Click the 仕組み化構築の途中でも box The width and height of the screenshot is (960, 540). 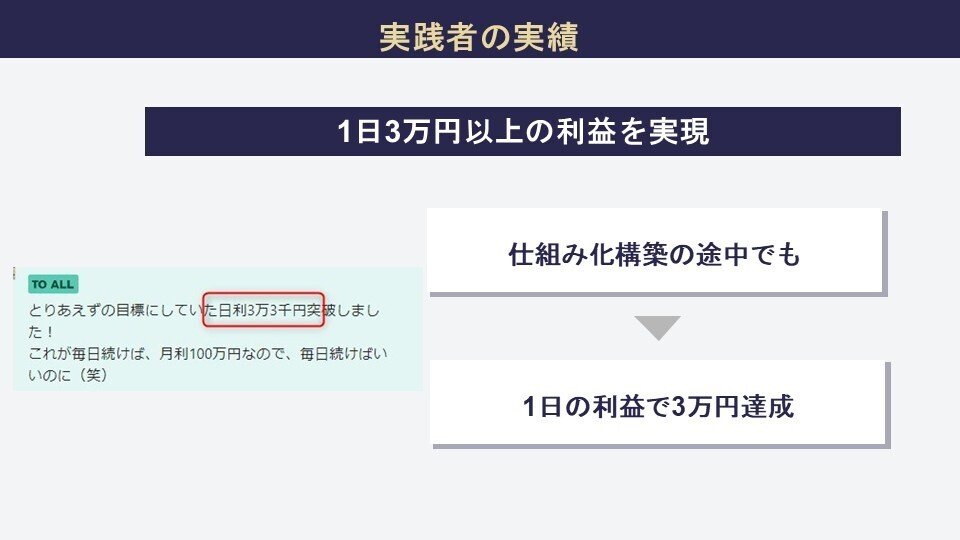[x=655, y=254]
